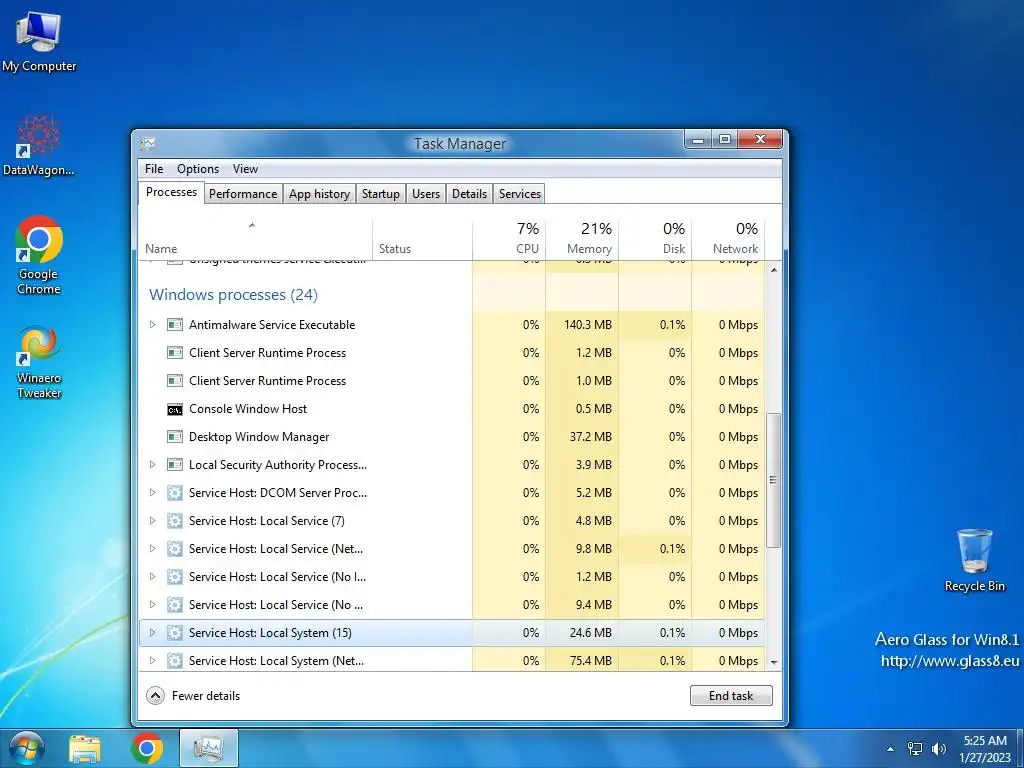The height and width of the screenshot is (768, 1024).
Task: Click the scrollbar down arrow
Action: point(774,662)
